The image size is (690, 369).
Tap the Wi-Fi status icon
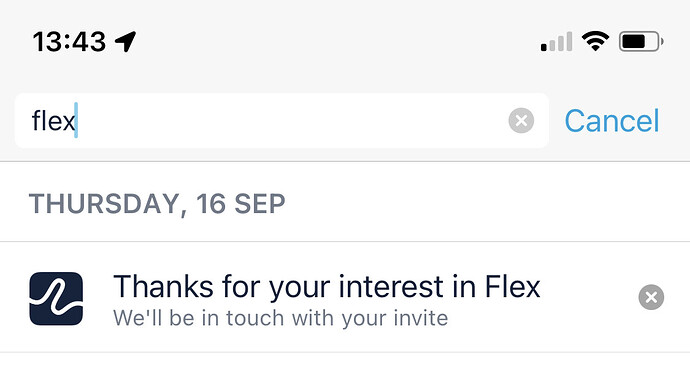pyautogui.click(x=595, y=42)
